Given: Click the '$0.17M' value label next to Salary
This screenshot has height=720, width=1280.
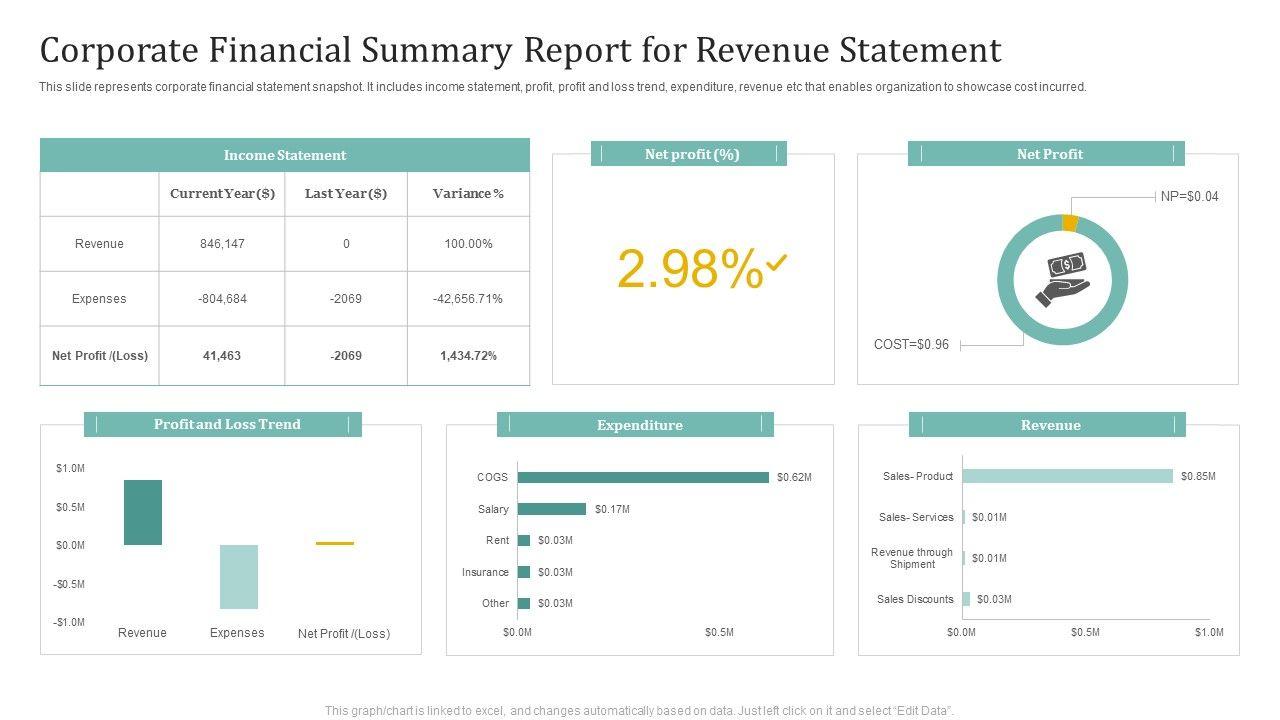Looking at the screenshot, I should pos(612,510).
